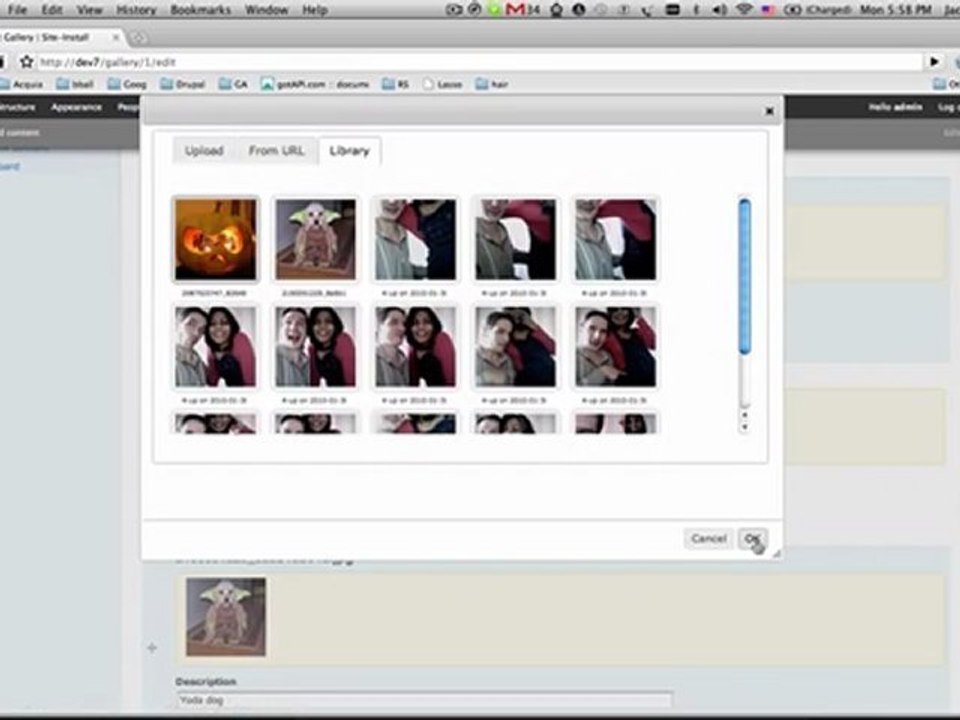Image resolution: width=960 pixels, height=720 pixels.
Task: Select the second-row thumbnail of laughing man
Action: click(315, 347)
